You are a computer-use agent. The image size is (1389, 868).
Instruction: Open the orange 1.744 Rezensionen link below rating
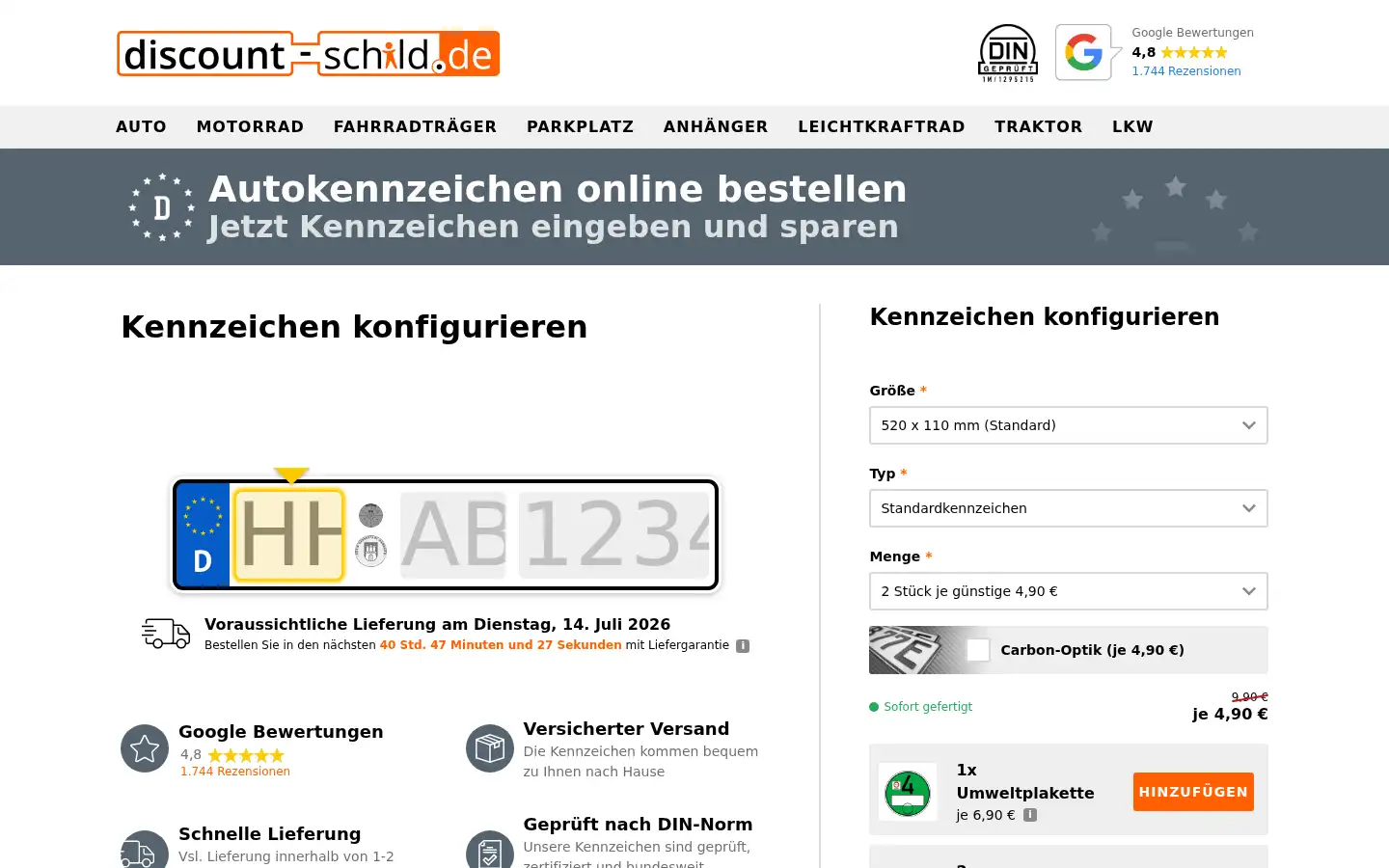[x=235, y=772]
